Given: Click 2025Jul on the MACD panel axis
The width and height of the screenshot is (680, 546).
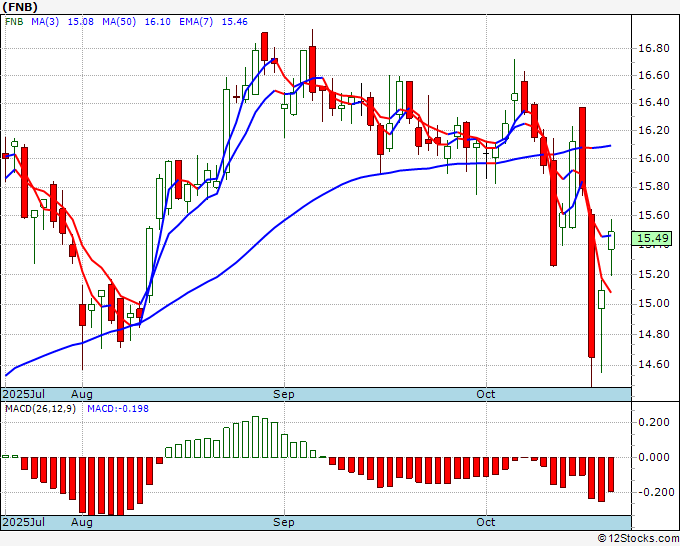Looking at the screenshot, I should coord(23,522).
